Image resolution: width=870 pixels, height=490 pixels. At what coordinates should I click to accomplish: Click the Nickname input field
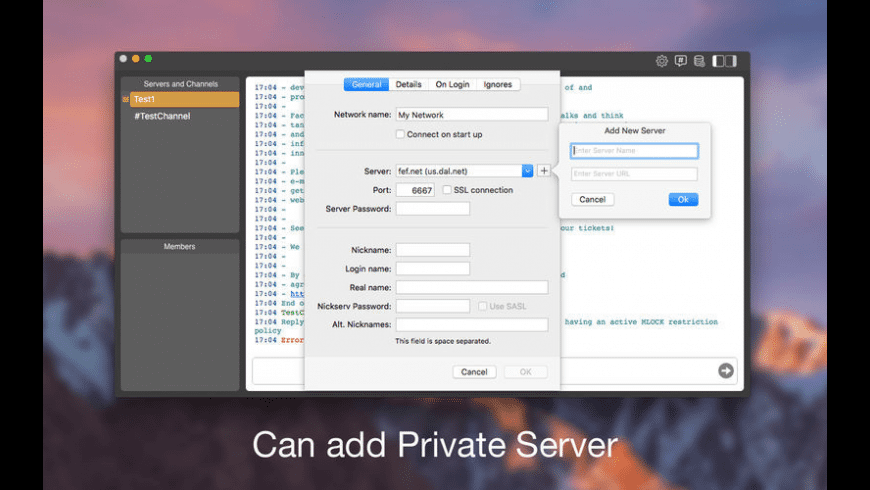click(x=433, y=250)
